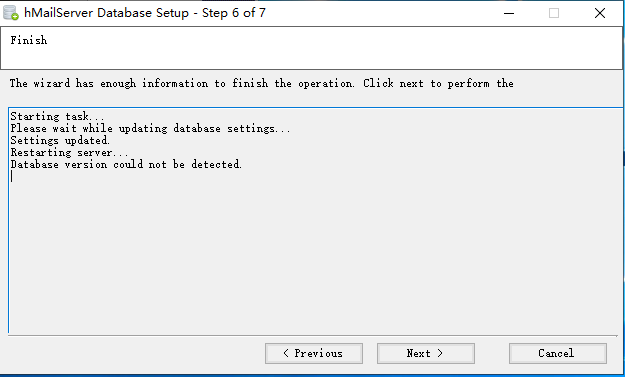Screen dimensions: 625x377
Task: Click the wizard instruction sentence below the header
Action: 261,83
